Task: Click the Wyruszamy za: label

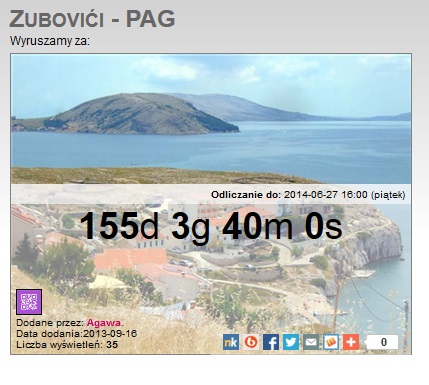Action: coord(50,41)
